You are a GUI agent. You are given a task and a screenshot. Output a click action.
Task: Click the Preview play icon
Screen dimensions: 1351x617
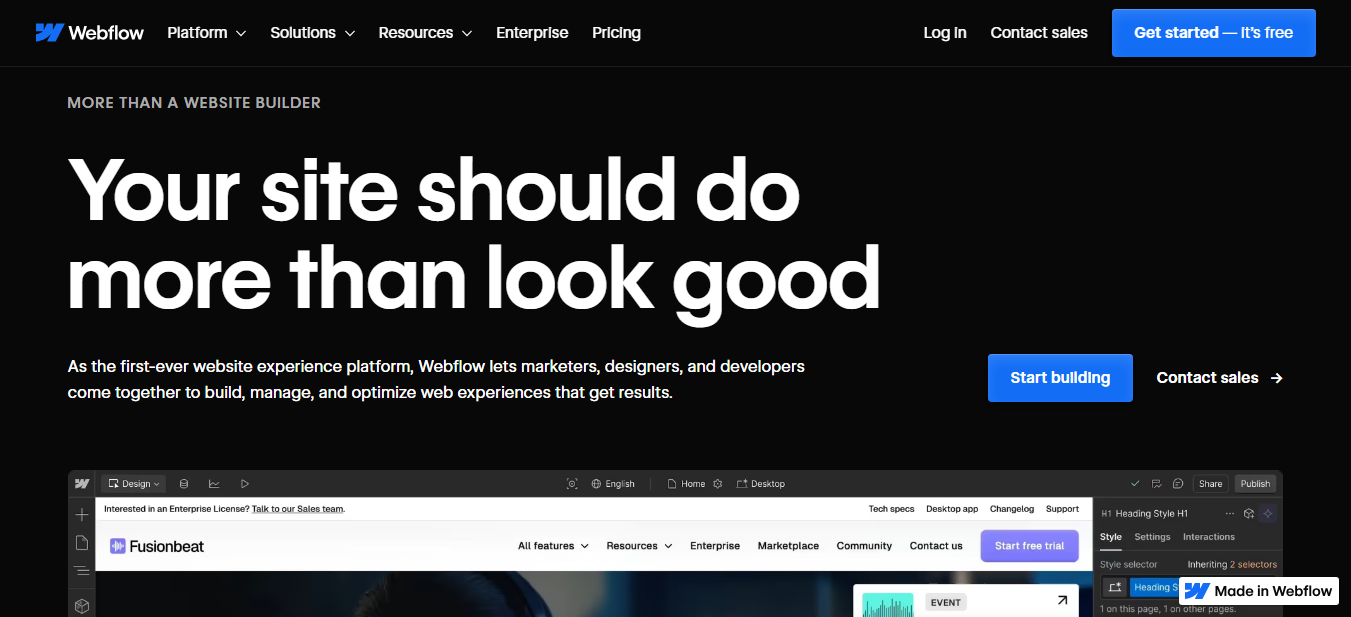click(x=245, y=484)
